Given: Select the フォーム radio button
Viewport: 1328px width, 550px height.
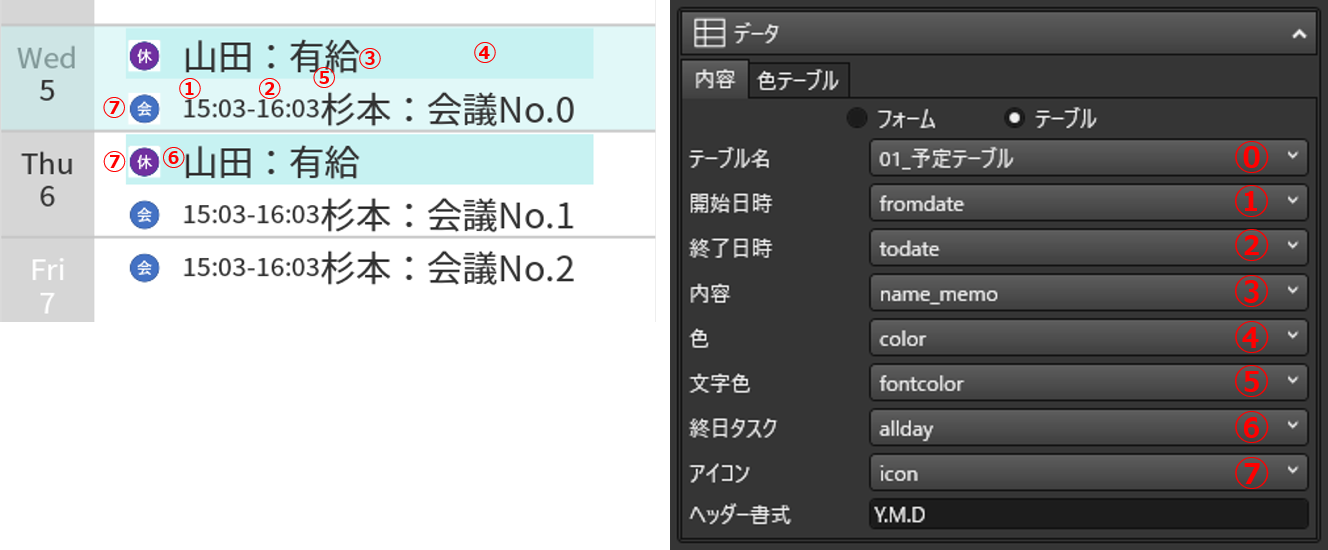Looking at the screenshot, I should [x=857, y=119].
